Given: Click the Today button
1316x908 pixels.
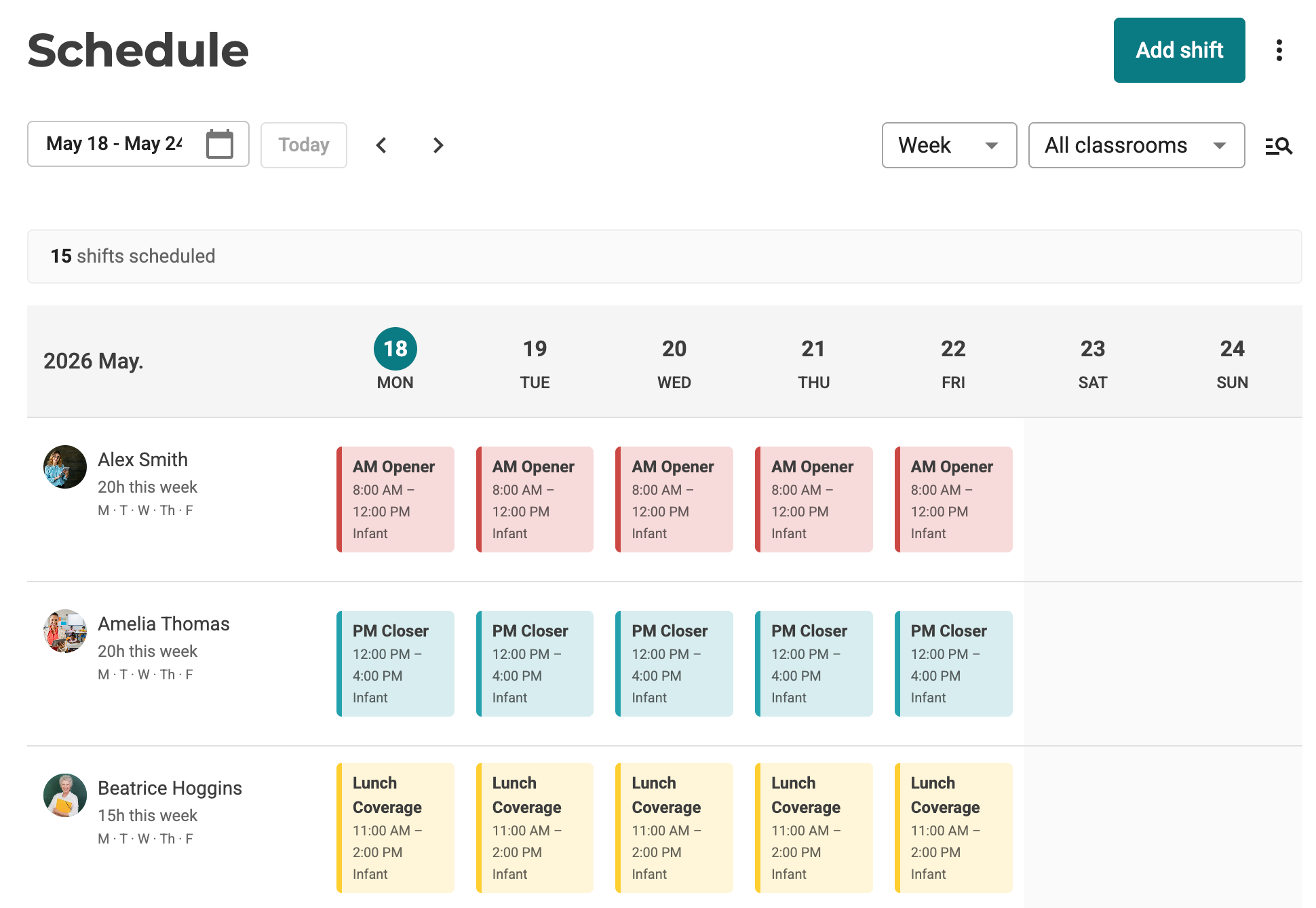Looking at the screenshot, I should pos(304,145).
